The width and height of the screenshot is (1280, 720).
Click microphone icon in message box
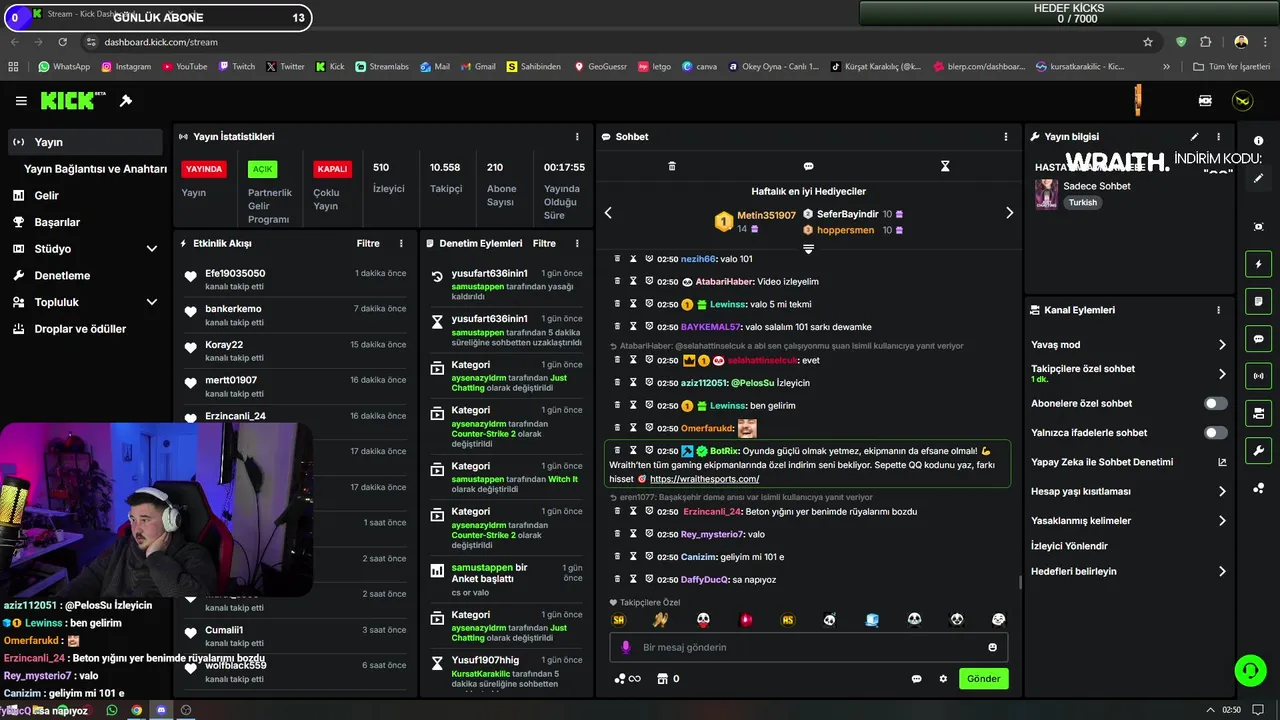click(x=626, y=648)
